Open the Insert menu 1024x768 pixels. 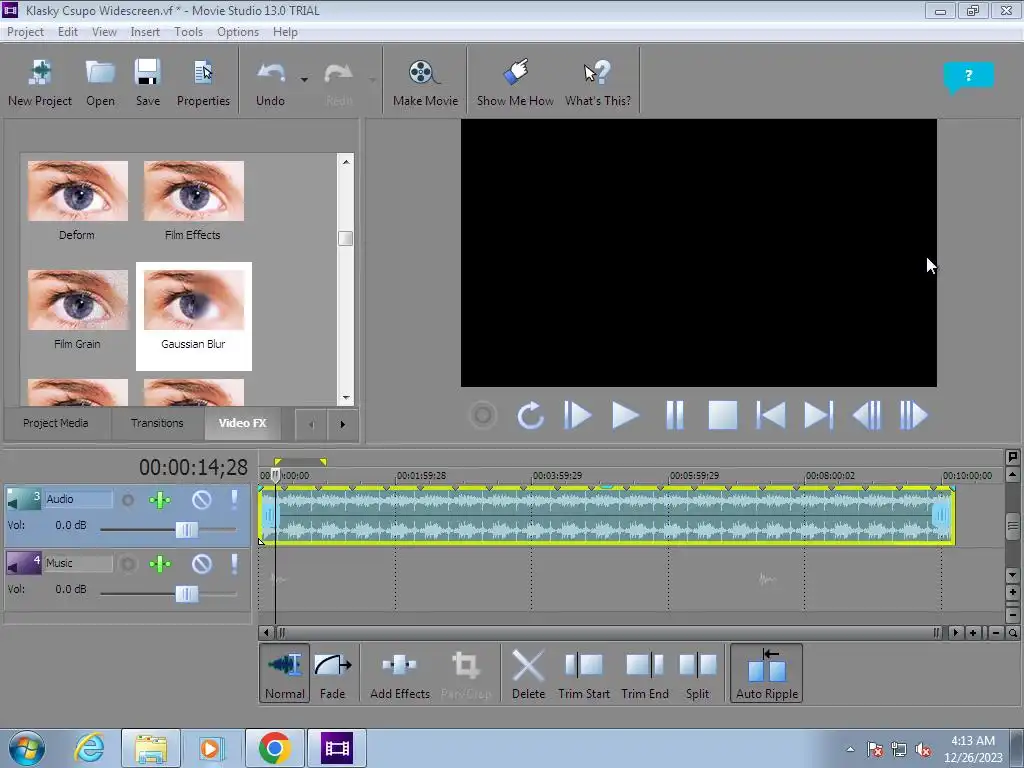pos(145,32)
